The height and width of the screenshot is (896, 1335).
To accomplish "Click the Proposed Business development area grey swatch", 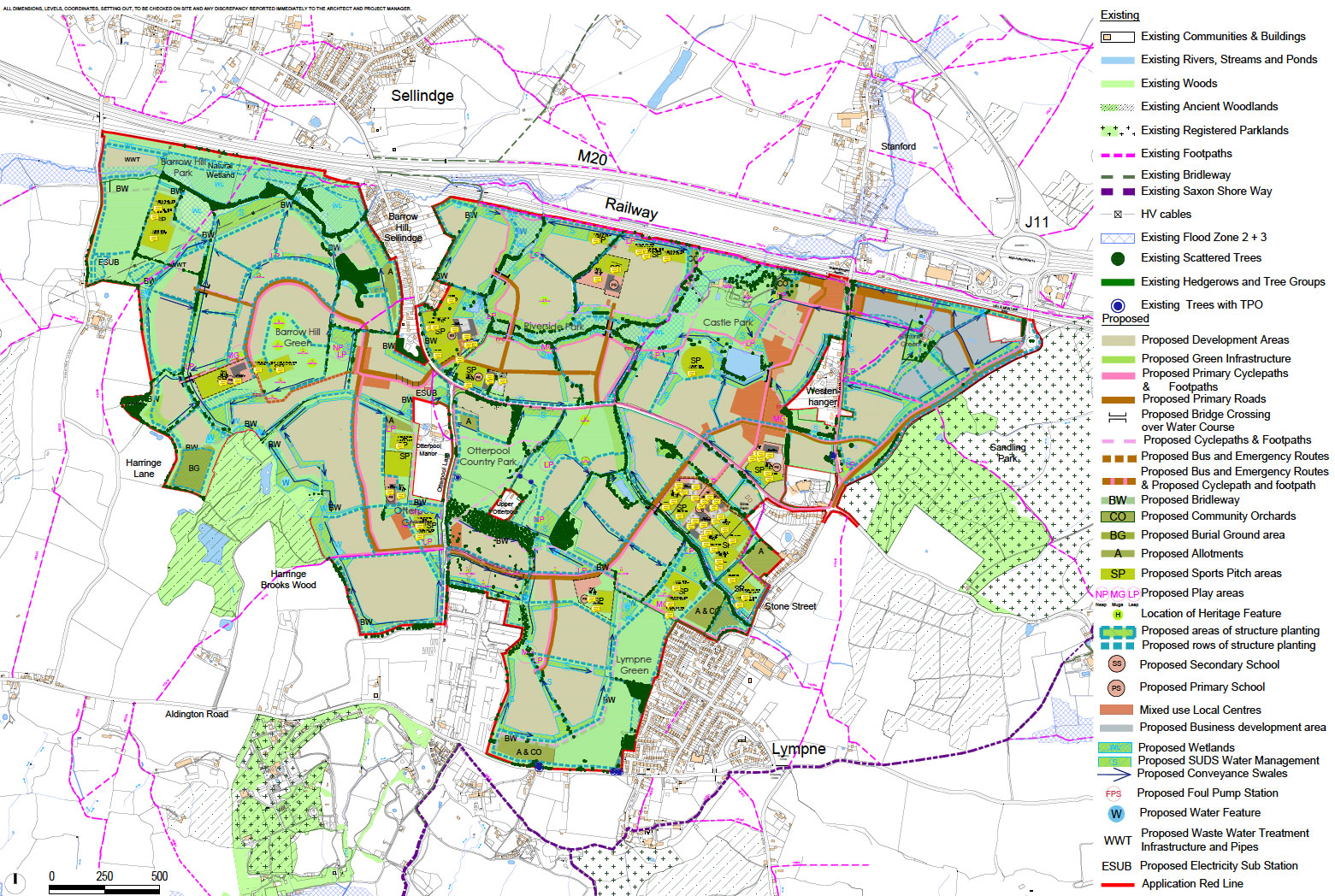I will 1116,728.
